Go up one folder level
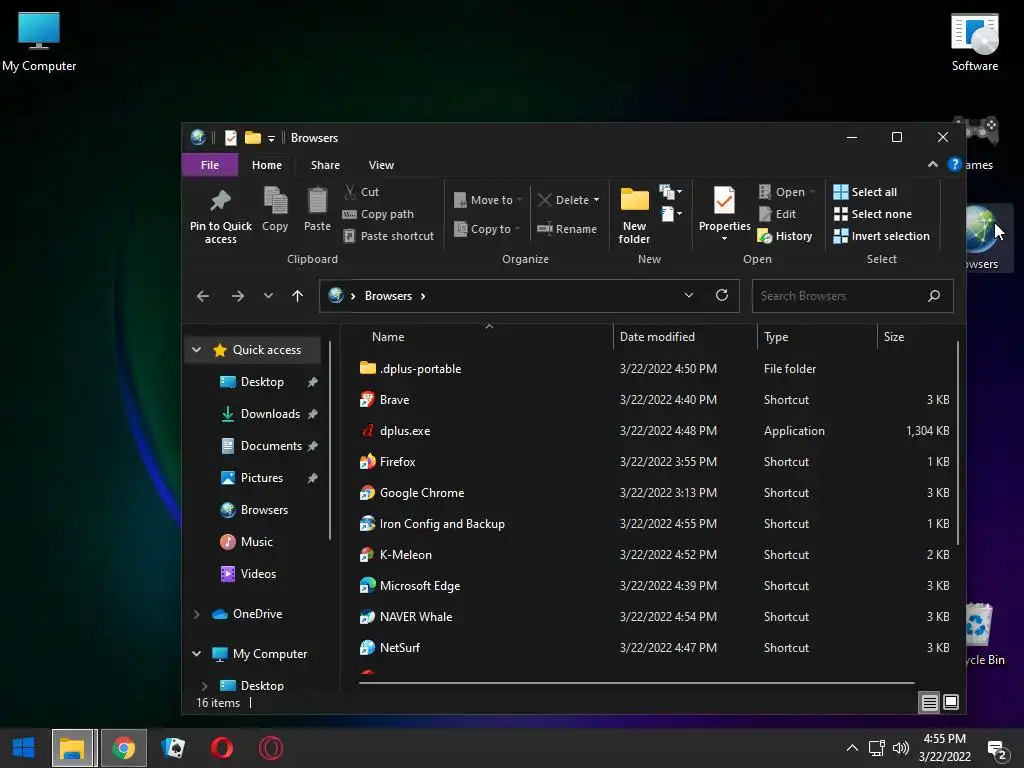The width and height of the screenshot is (1024, 768). [x=297, y=296]
